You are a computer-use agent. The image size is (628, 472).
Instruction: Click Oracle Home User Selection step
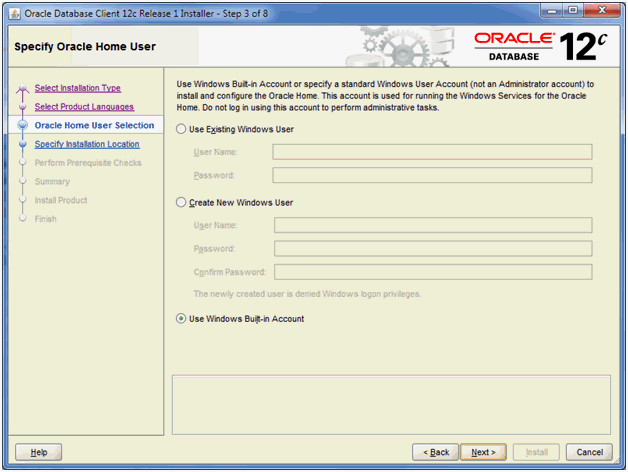pyautogui.click(x=94, y=125)
